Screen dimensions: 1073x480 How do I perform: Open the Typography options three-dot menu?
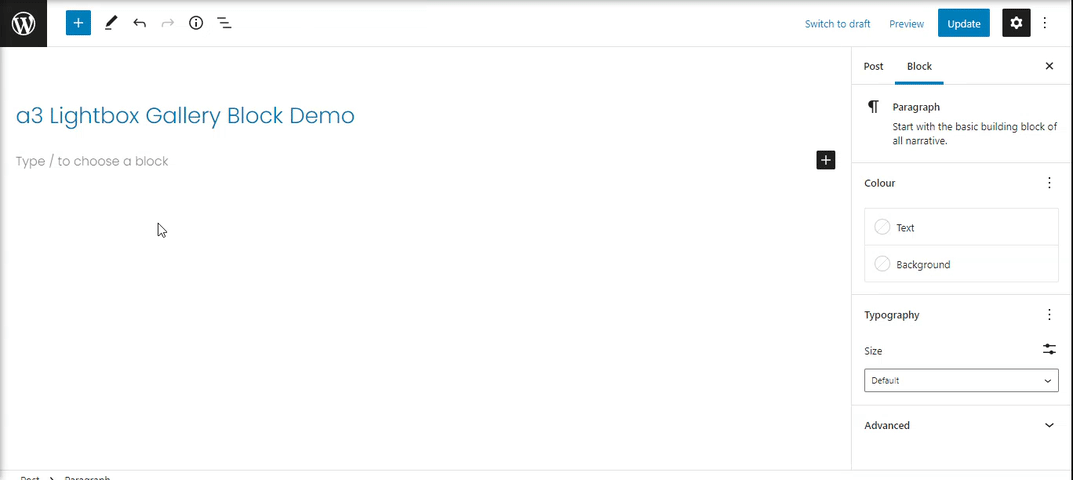coord(1049,315)
